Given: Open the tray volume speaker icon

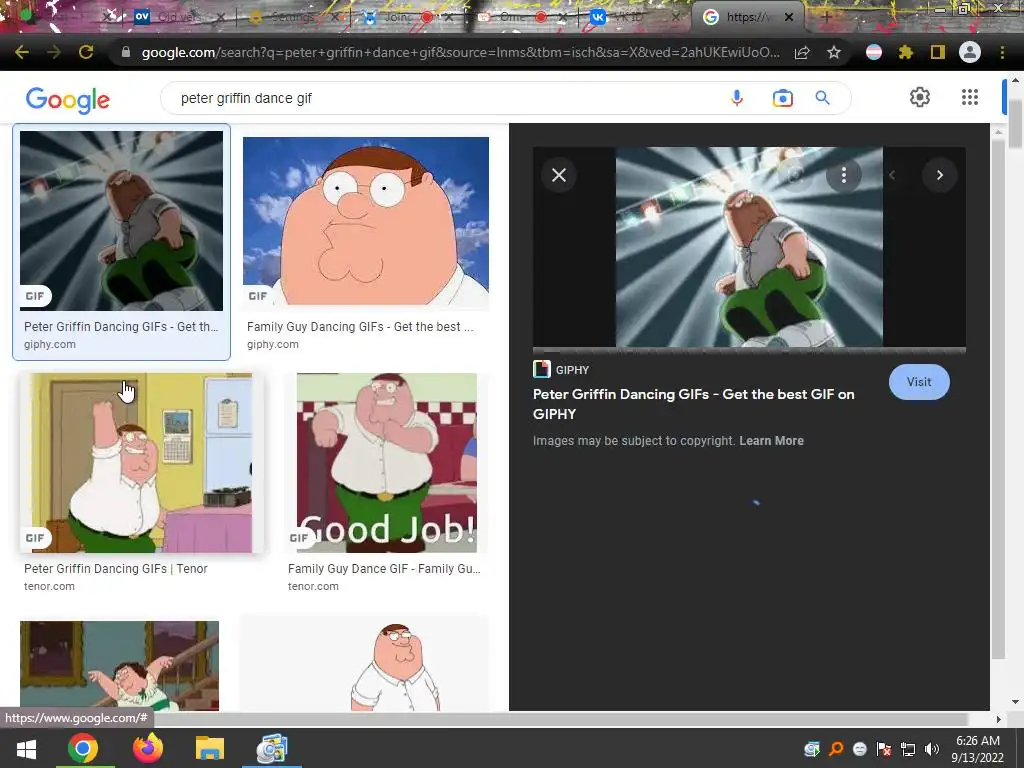Looking at the screenshot, I should pos(932,749).
